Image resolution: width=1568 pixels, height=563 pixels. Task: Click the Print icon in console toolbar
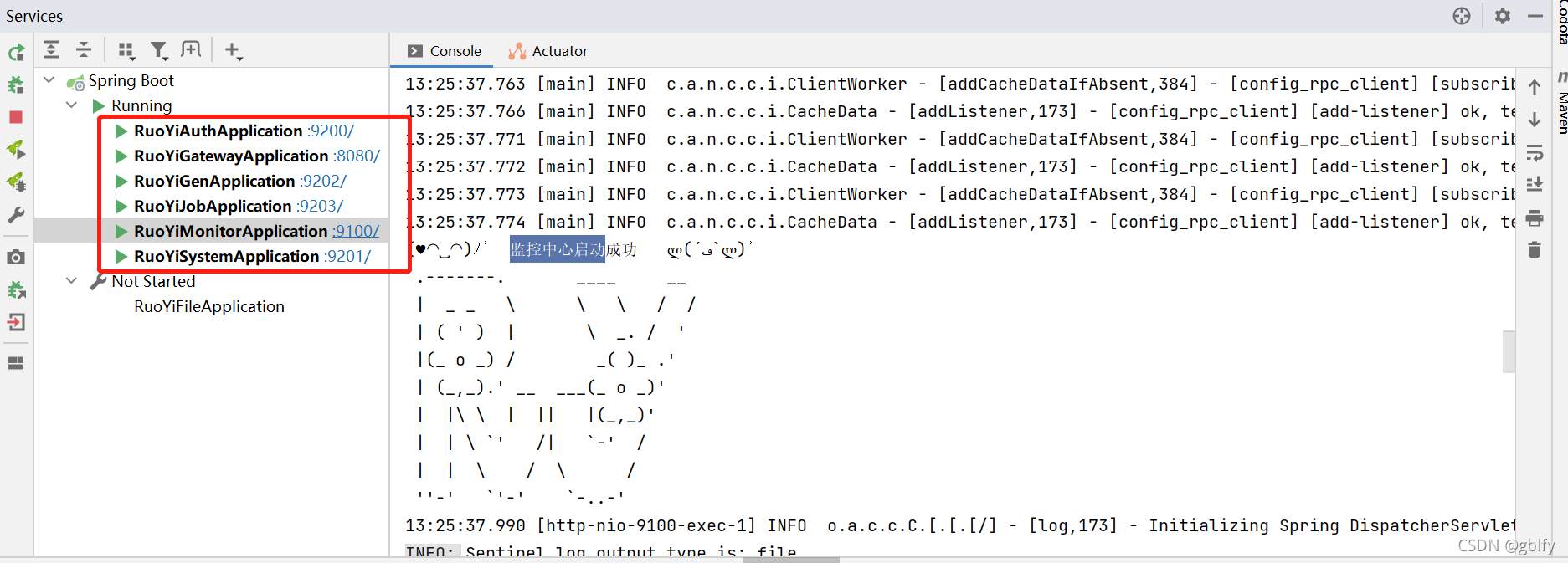(1535, 218)
